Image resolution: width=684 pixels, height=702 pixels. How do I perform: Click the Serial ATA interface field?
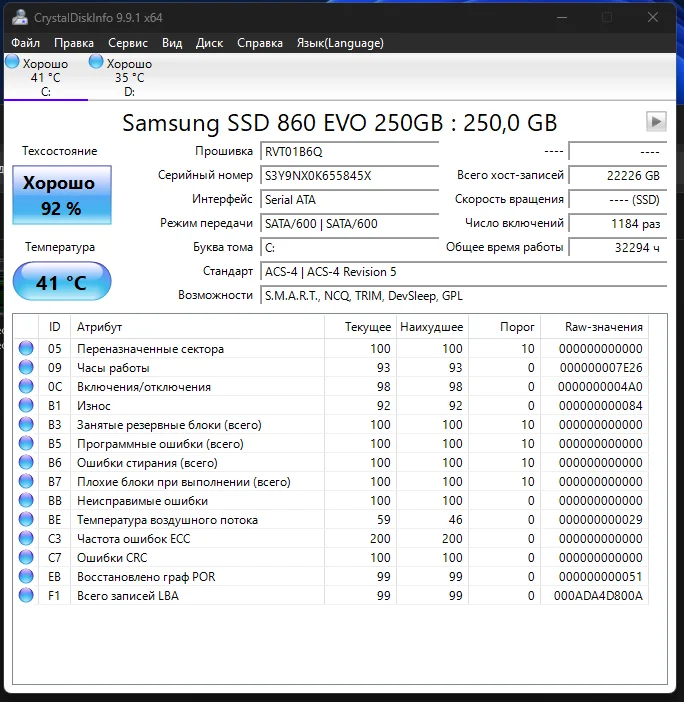pyautogui.click(x=349, y=199)
